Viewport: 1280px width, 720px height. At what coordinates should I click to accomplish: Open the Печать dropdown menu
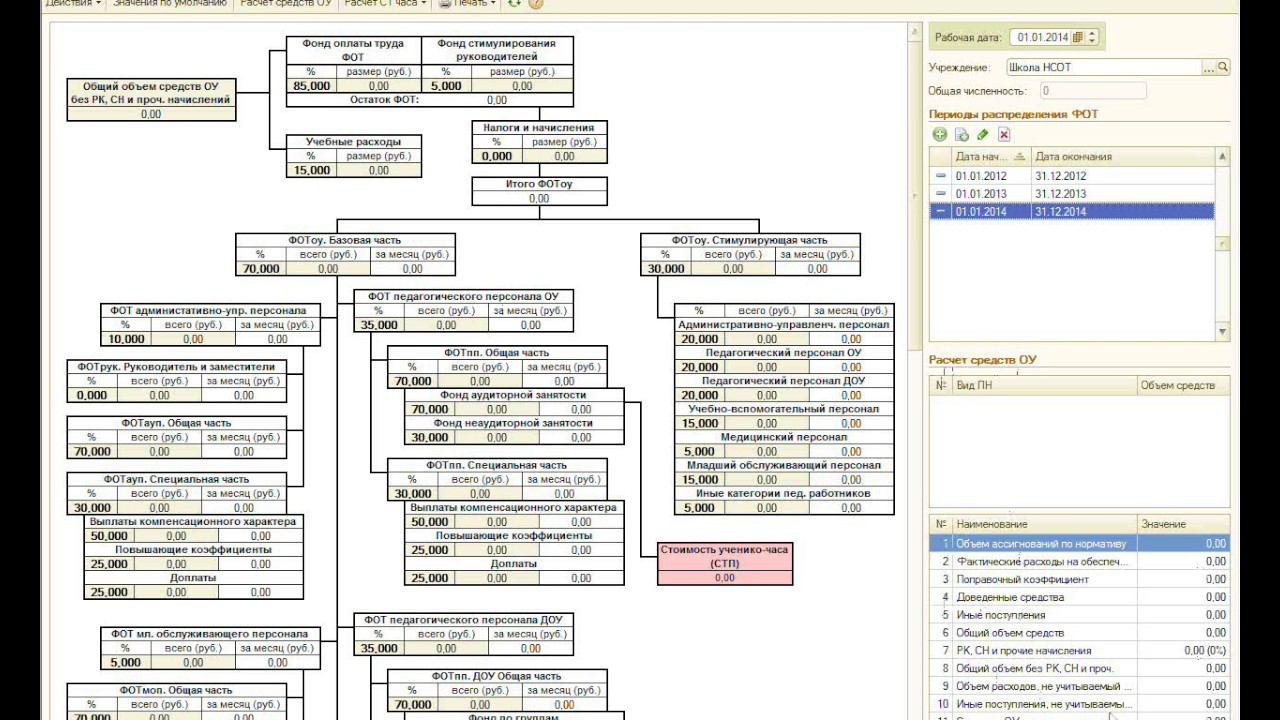coord(469,3)
